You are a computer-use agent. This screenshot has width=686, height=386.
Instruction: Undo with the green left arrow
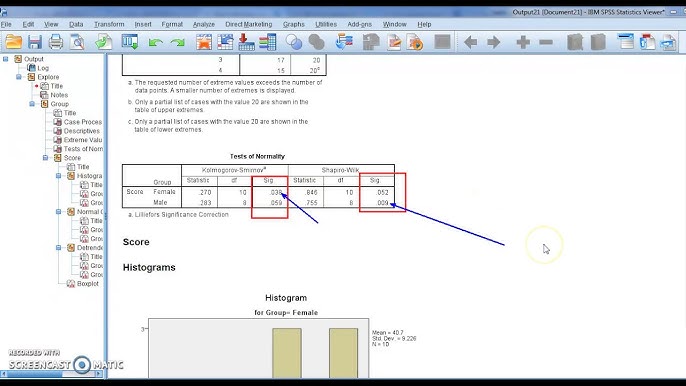[155, 43]
